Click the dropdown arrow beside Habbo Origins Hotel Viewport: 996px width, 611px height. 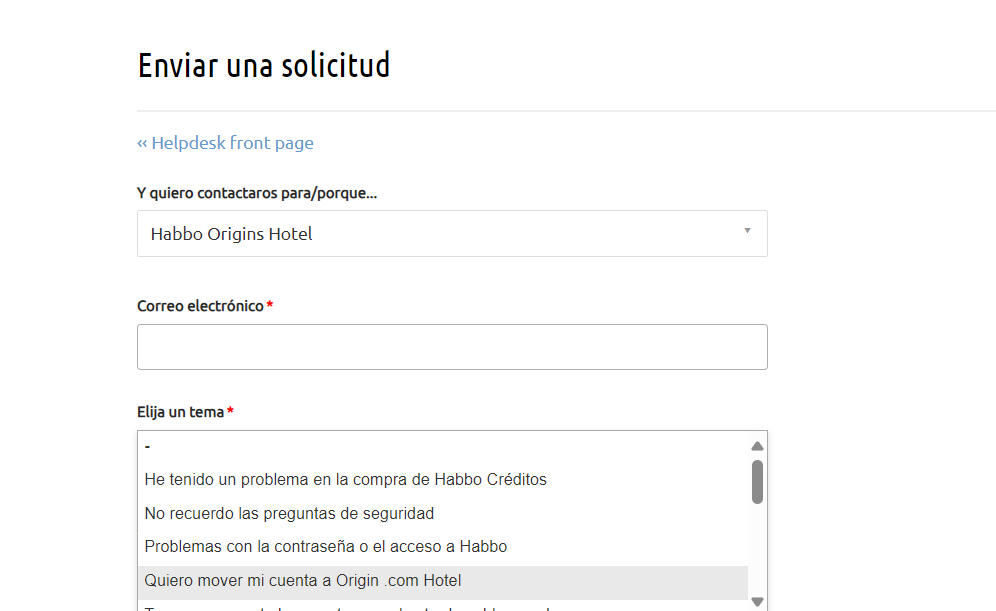click(x=746, y=232)
